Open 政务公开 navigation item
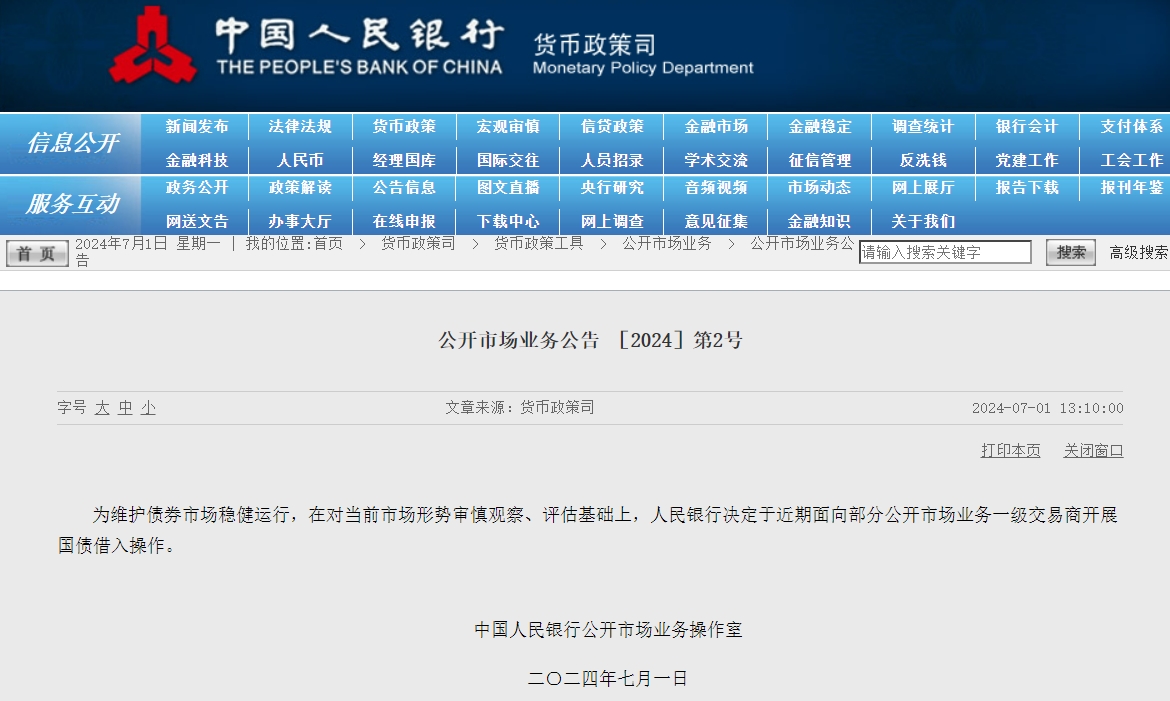This screenshot has width=1170, height=701. [197, 187]
